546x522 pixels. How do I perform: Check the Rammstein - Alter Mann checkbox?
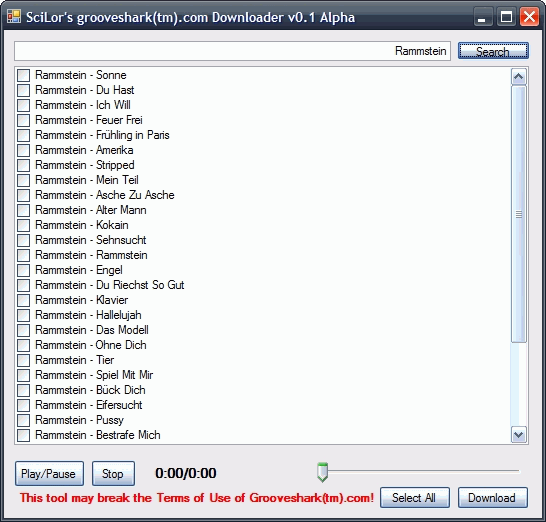23,210
